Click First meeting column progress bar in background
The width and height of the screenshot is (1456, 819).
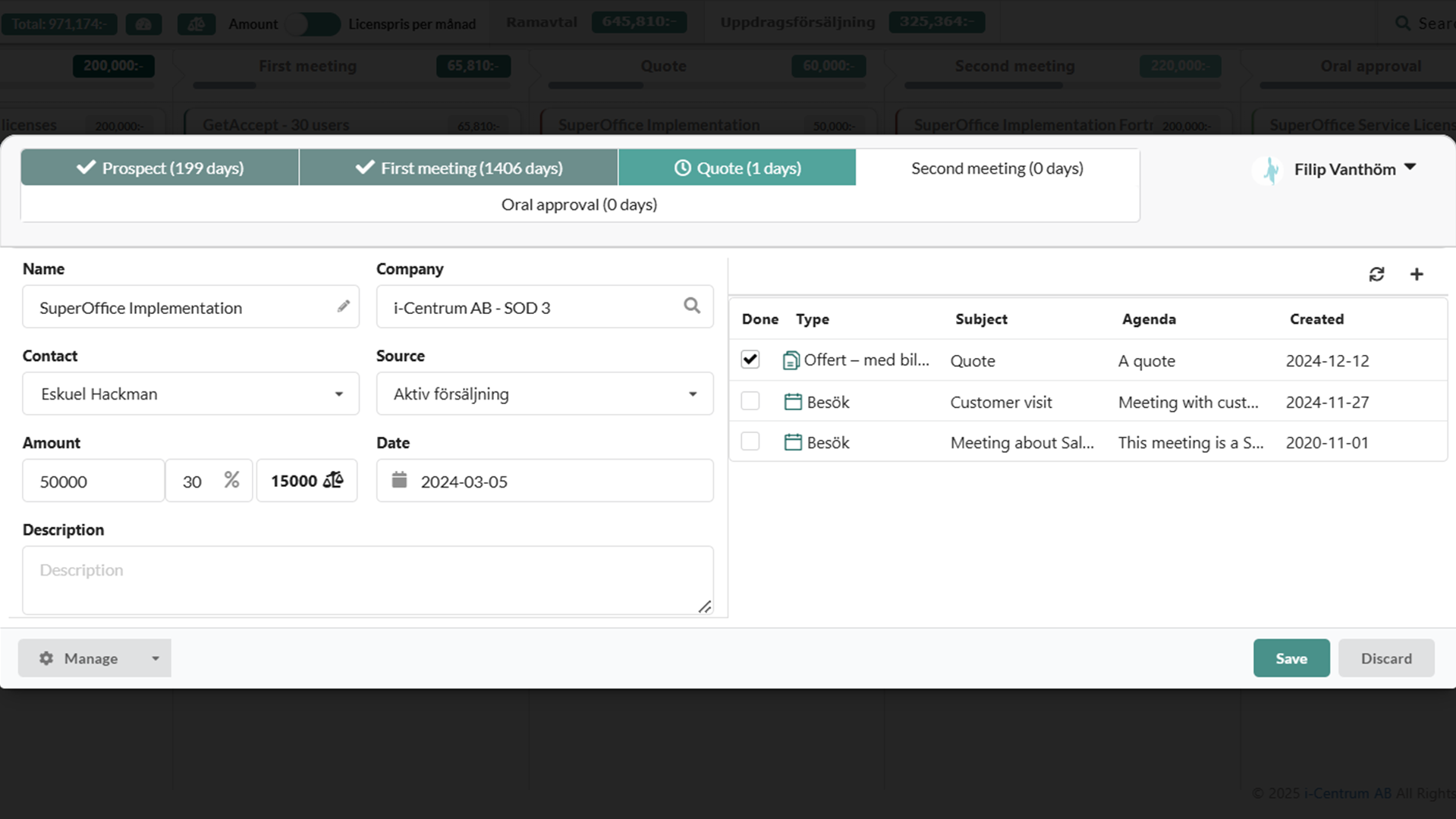(352, 86)
